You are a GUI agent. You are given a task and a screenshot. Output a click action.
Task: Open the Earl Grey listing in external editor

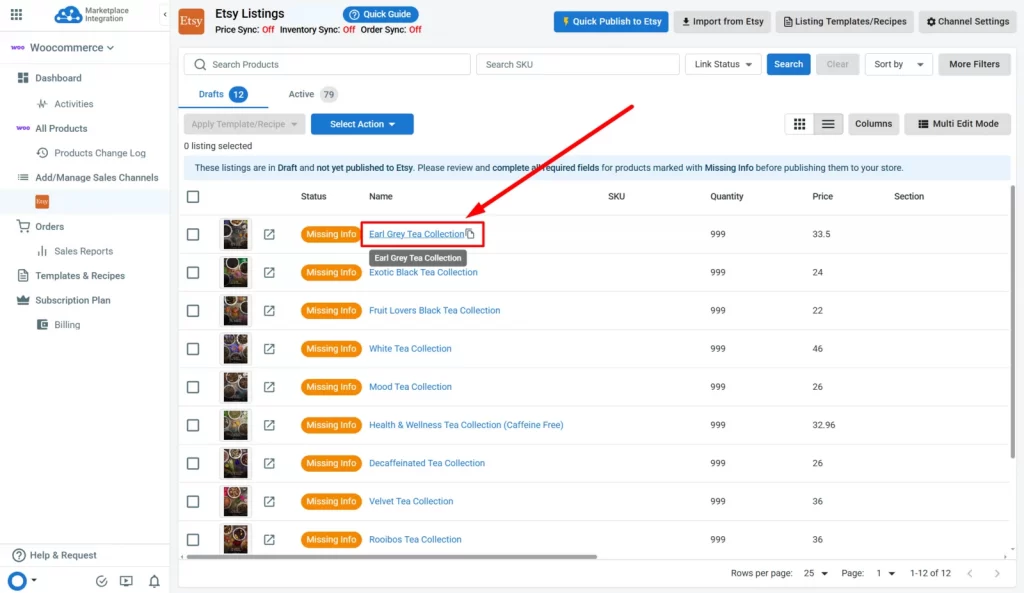coord(269,233)
